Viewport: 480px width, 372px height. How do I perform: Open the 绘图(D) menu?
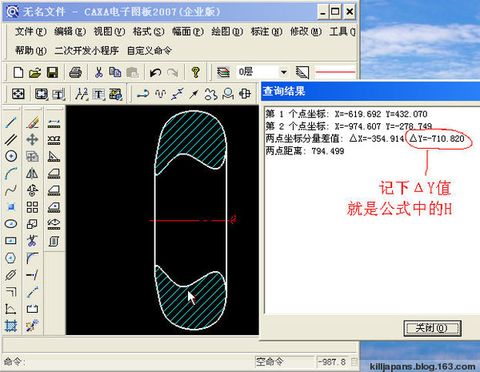click(227, 32)
